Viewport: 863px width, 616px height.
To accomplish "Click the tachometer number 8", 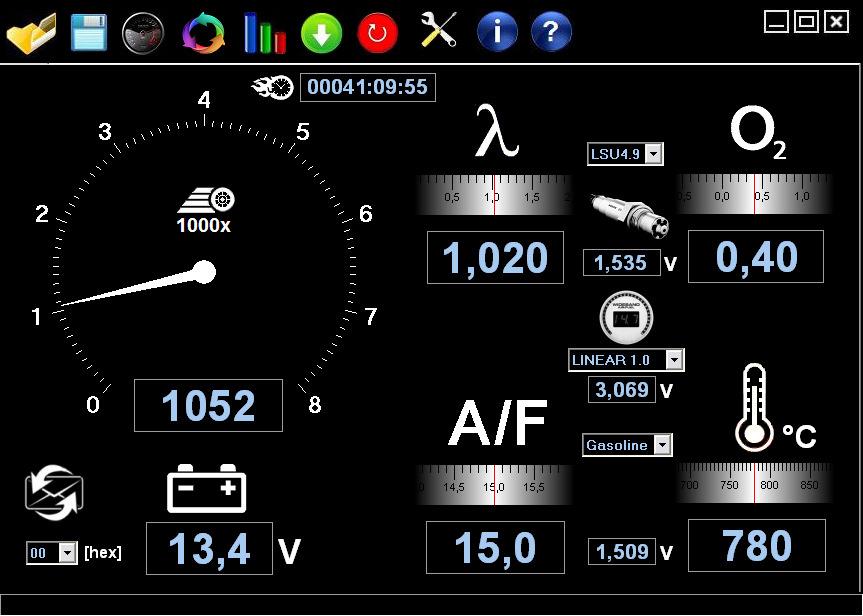I will pos(314,405).
